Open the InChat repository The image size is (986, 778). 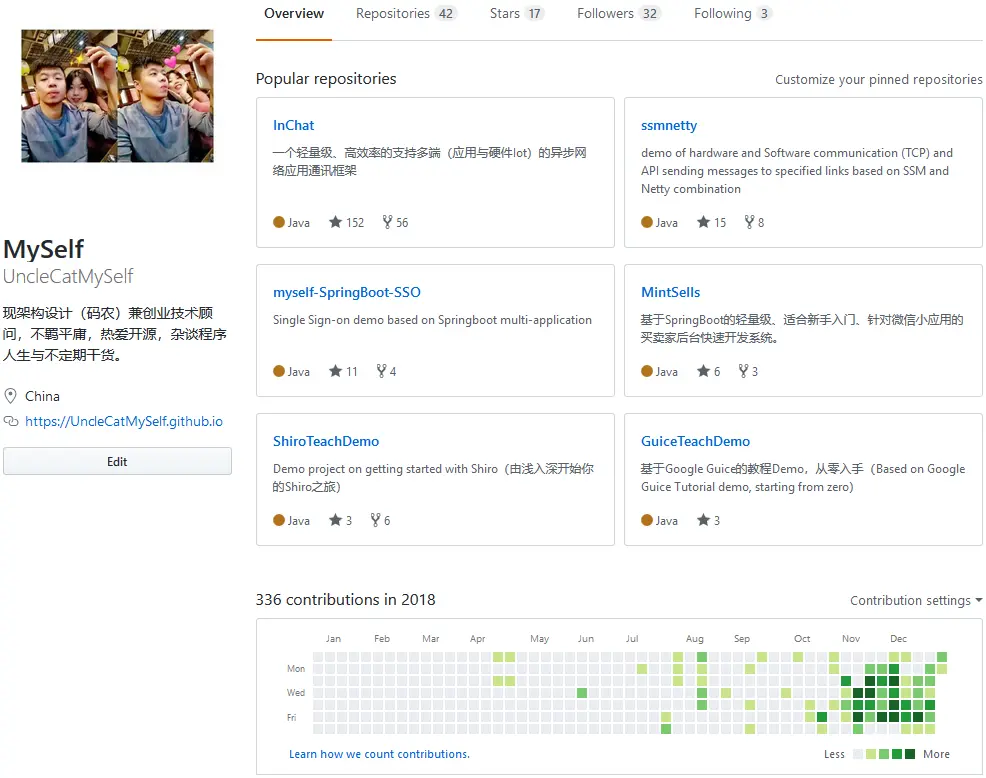click(294, 125)
